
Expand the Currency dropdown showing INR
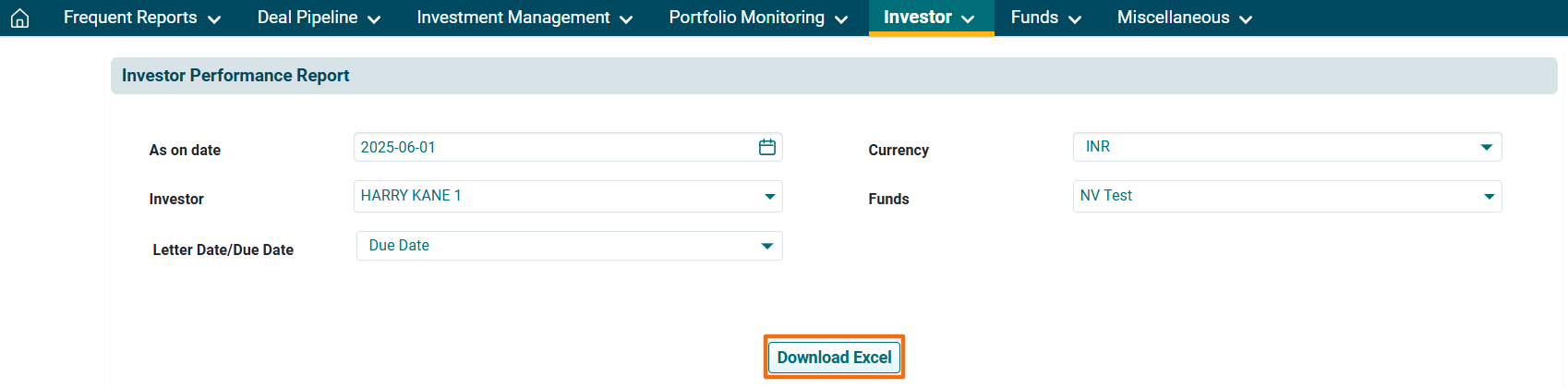point(1486,147)
